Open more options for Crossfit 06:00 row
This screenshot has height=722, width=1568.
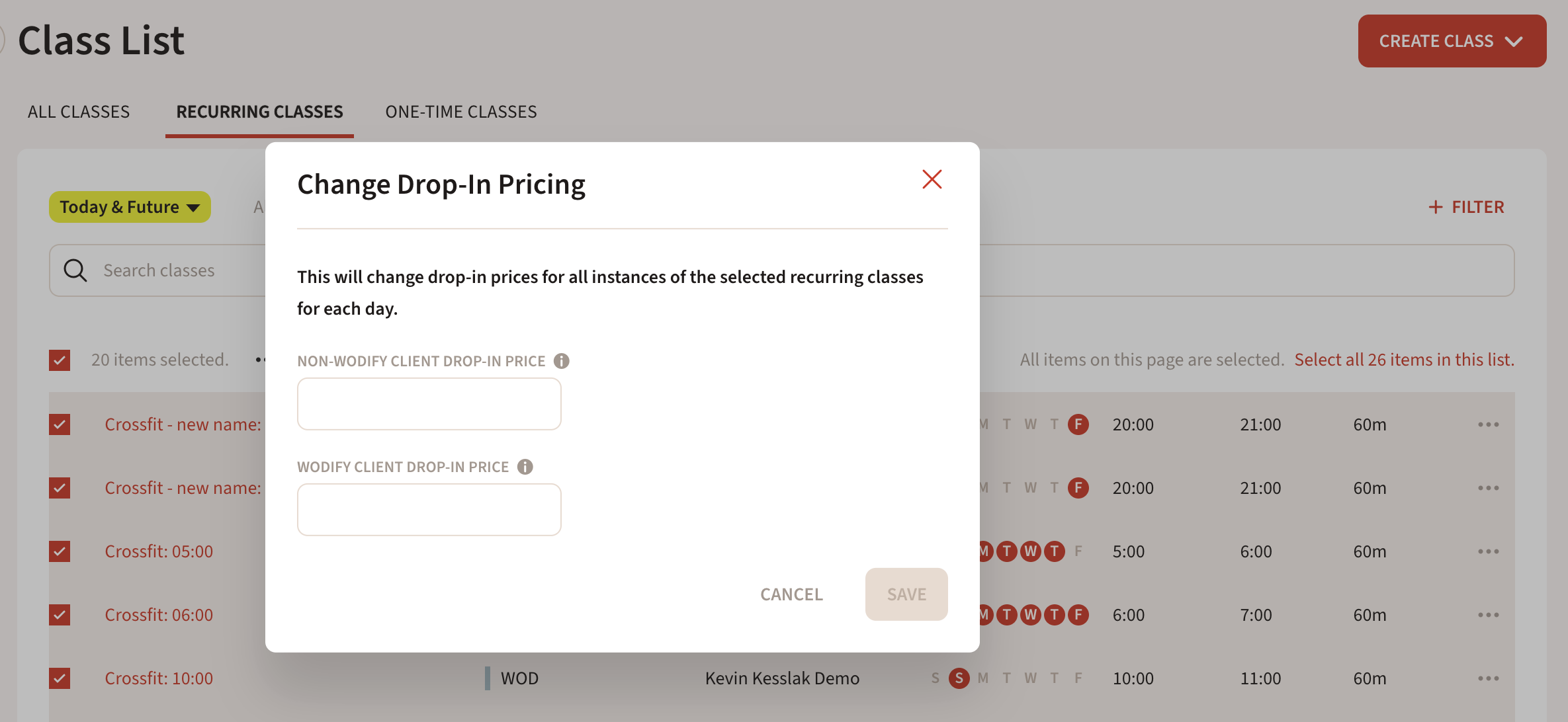coord(1488,615)
